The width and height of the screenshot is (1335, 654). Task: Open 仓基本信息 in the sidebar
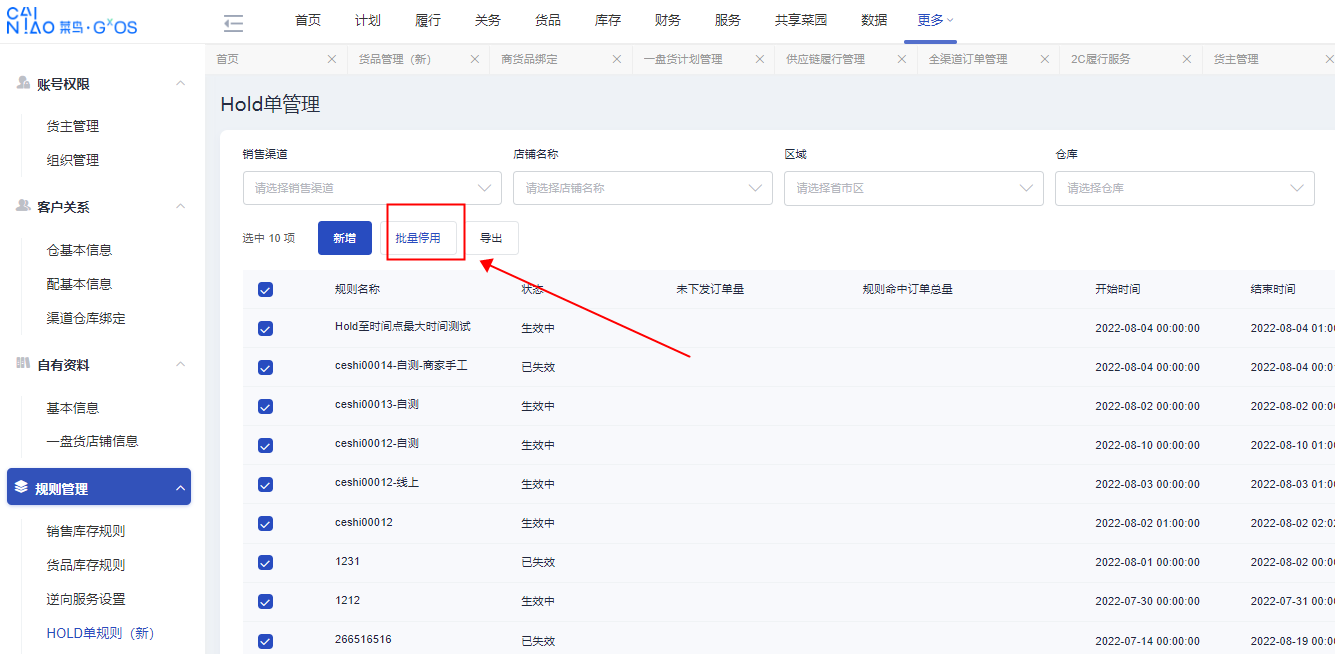[79, 250]
